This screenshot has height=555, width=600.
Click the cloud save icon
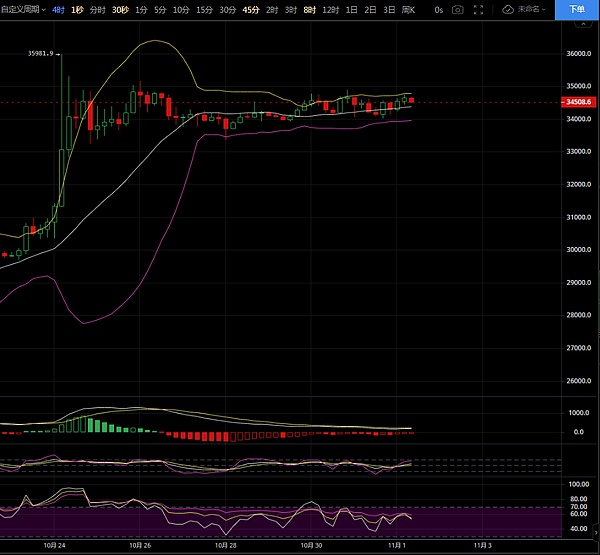508,9
